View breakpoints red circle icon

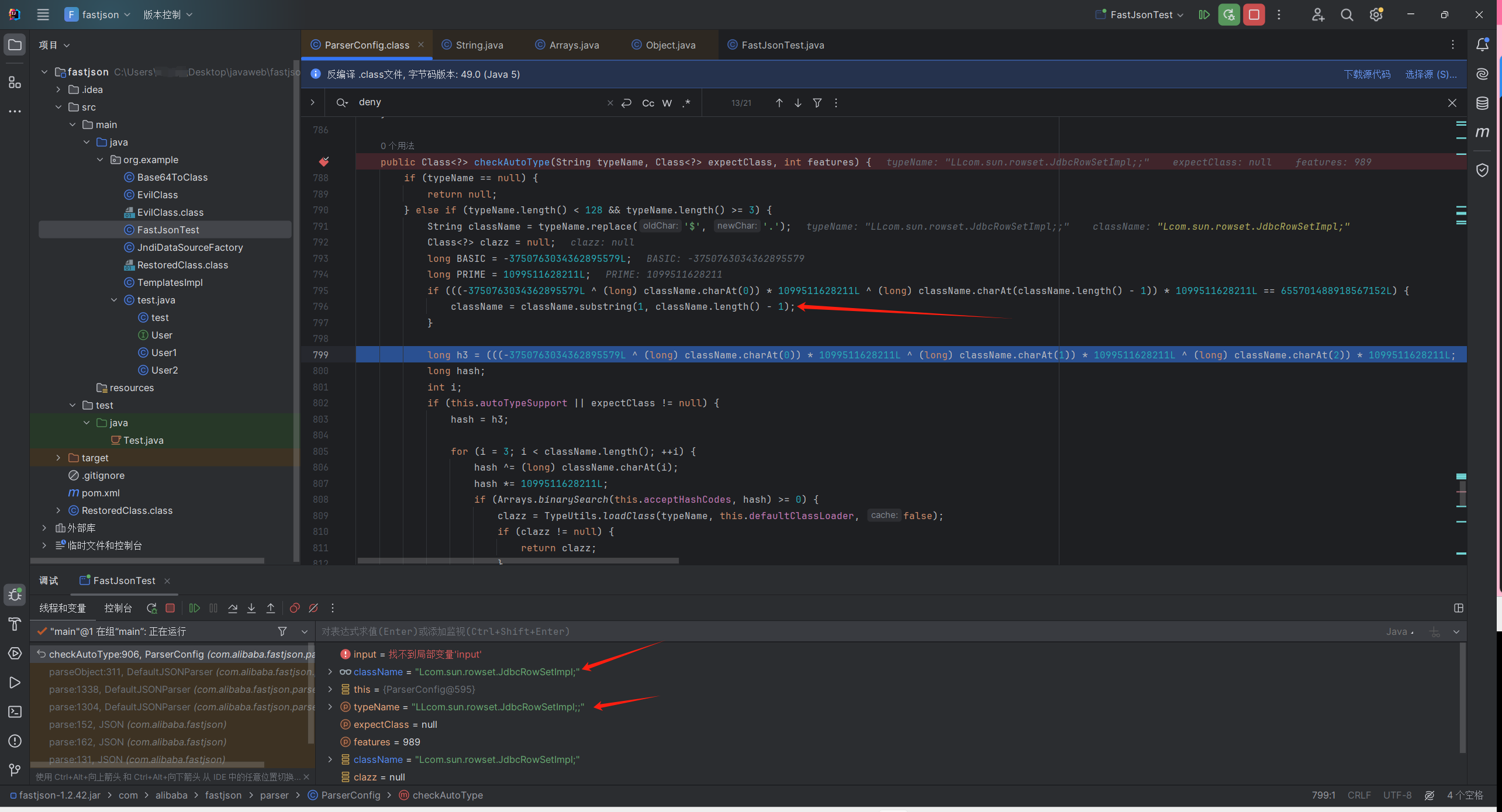click(295, 609)
